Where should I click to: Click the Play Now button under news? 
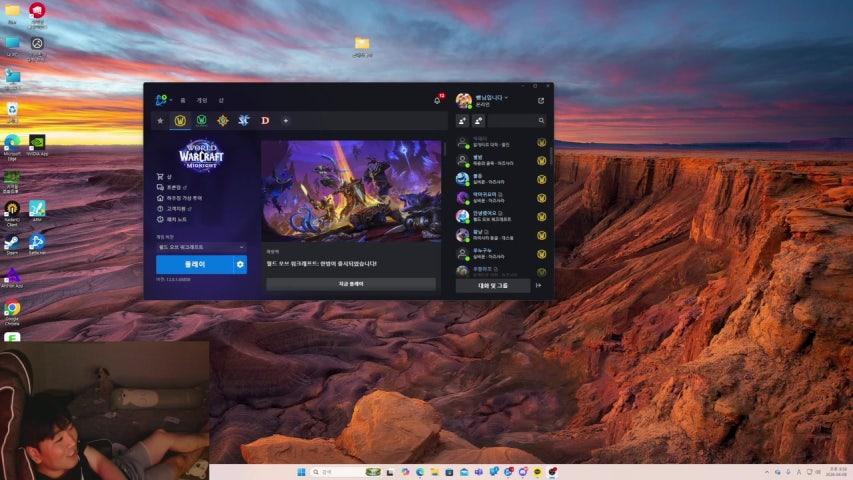351,284
